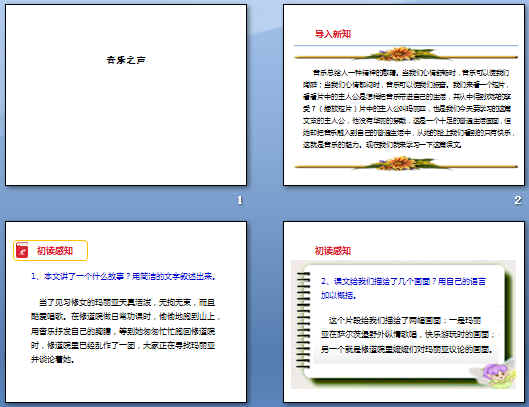The height and width of the screenshot is (407, 529).
Task: Select the black body paragraph on slide 2
Action: coord(408,109)
